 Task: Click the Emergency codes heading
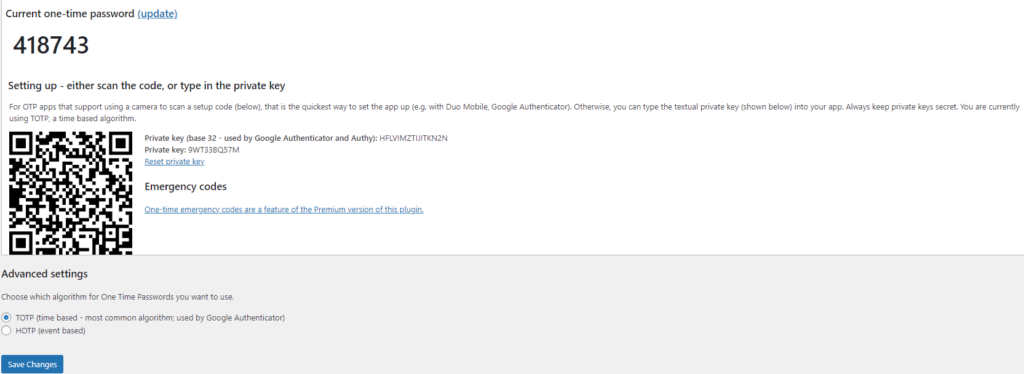point(185,187)
